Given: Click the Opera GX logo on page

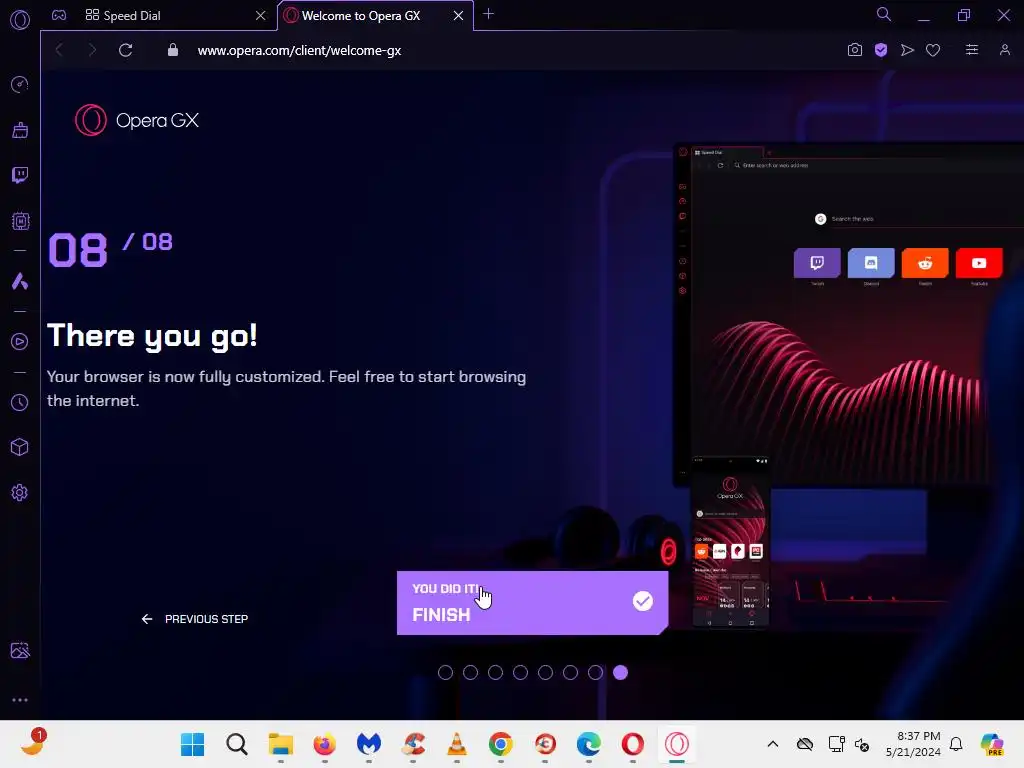Looking at the screenshot, I should [x=137, y=120].
